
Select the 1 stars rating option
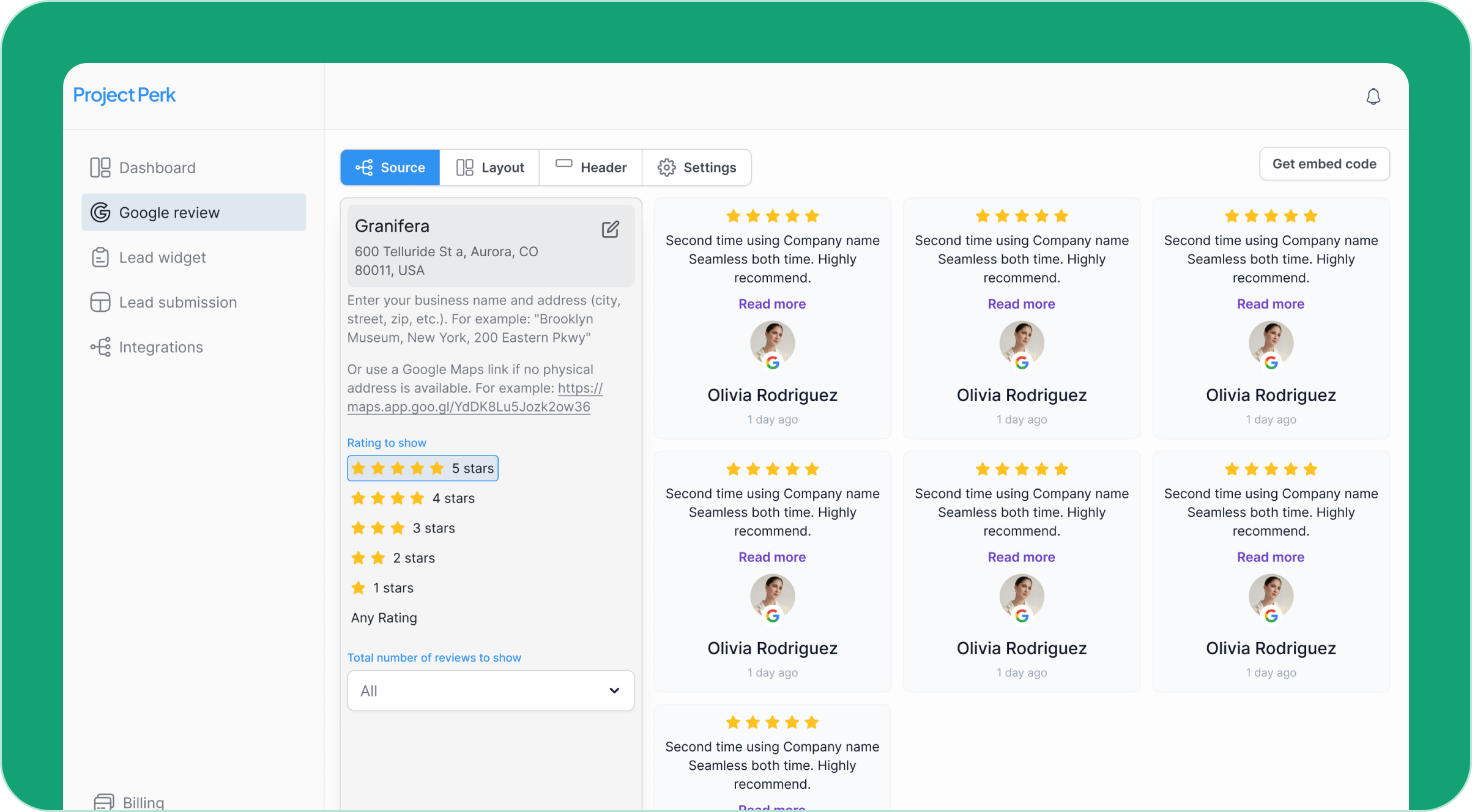(382, 588)
